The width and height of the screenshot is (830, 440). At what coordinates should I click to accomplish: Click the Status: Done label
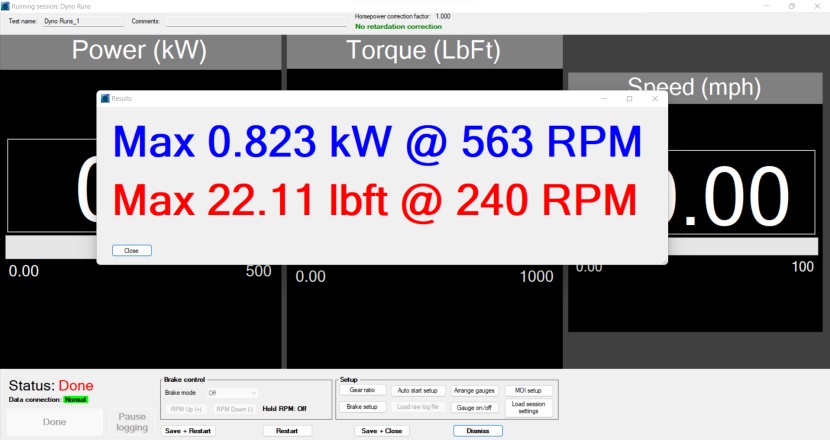(x=51, y=385)
